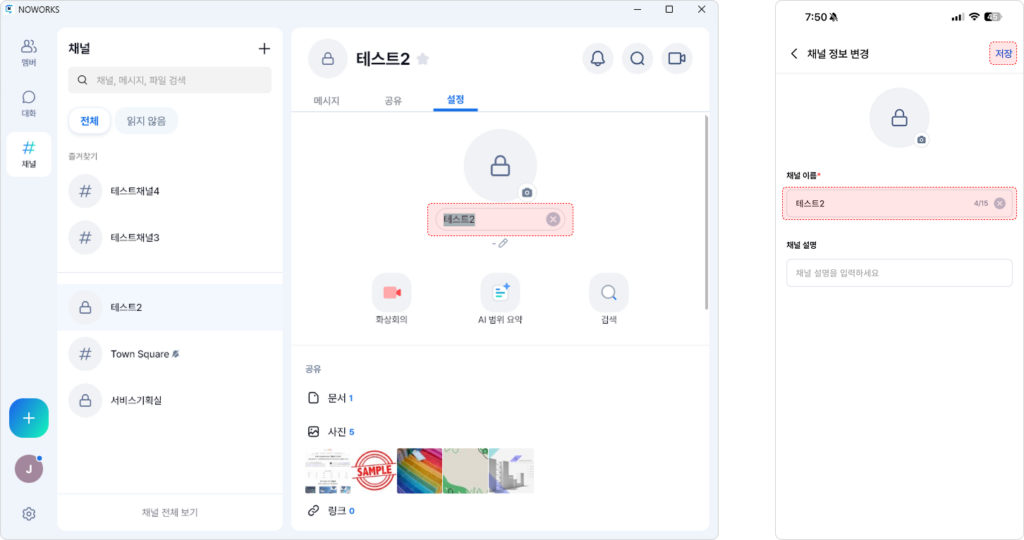Add a channel with the plus icon
Image resolution: width=1024 pixels, height=540 pixels.
(264, 48)
